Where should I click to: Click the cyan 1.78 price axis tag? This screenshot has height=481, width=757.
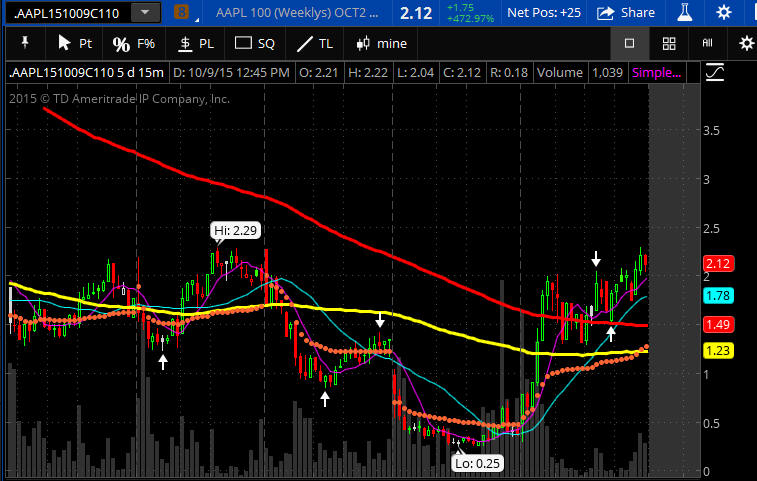point(718,296)
